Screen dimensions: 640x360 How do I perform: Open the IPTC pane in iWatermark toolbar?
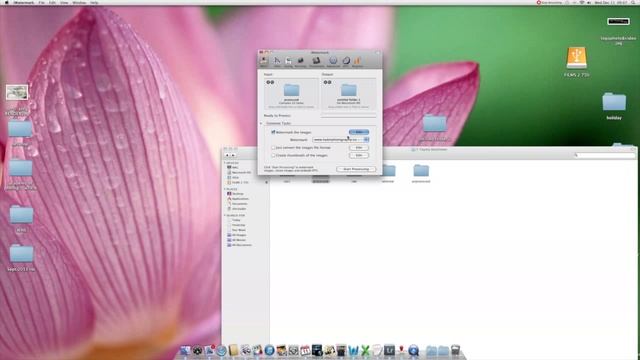tap(346, 61)
